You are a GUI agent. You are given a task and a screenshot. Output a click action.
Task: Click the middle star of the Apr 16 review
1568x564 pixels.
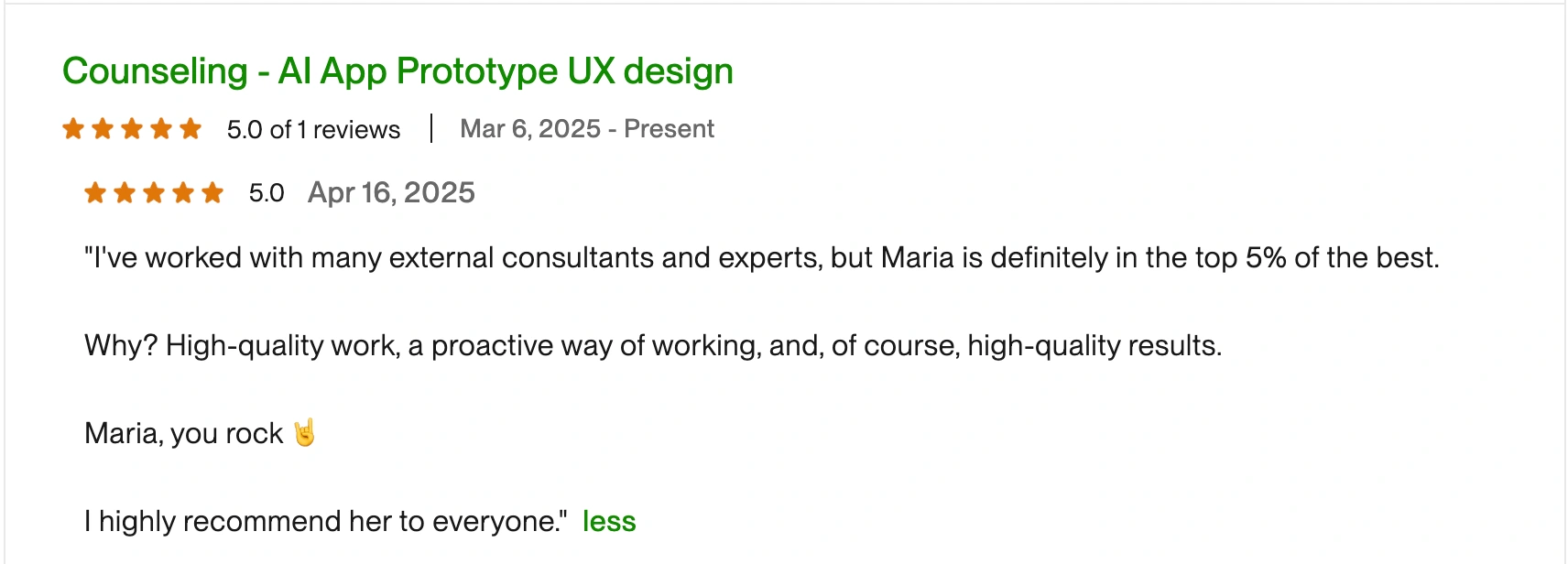pyautogui.click(x=154, y=193)
